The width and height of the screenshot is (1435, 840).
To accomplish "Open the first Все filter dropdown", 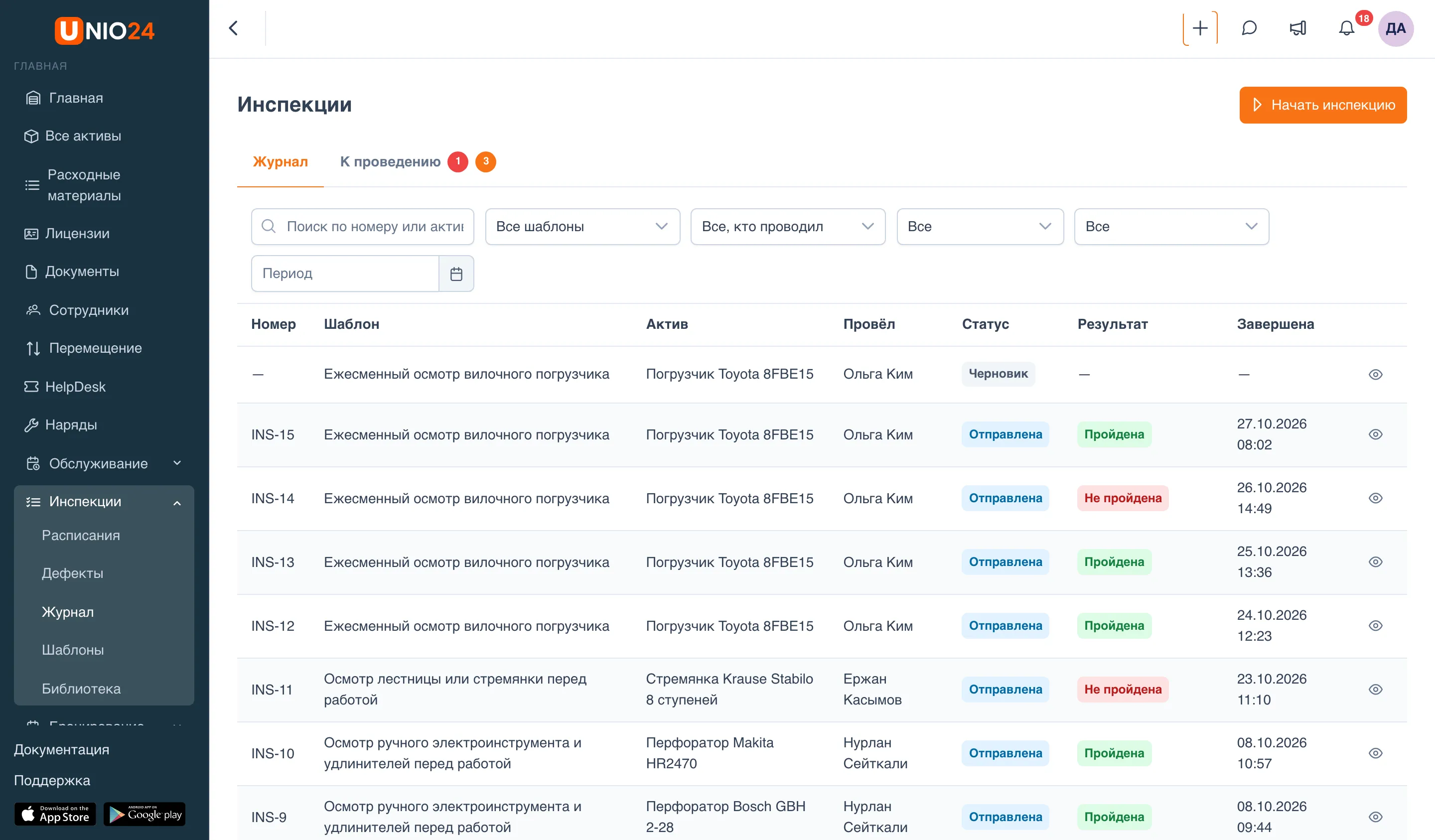I will point(980,227).
